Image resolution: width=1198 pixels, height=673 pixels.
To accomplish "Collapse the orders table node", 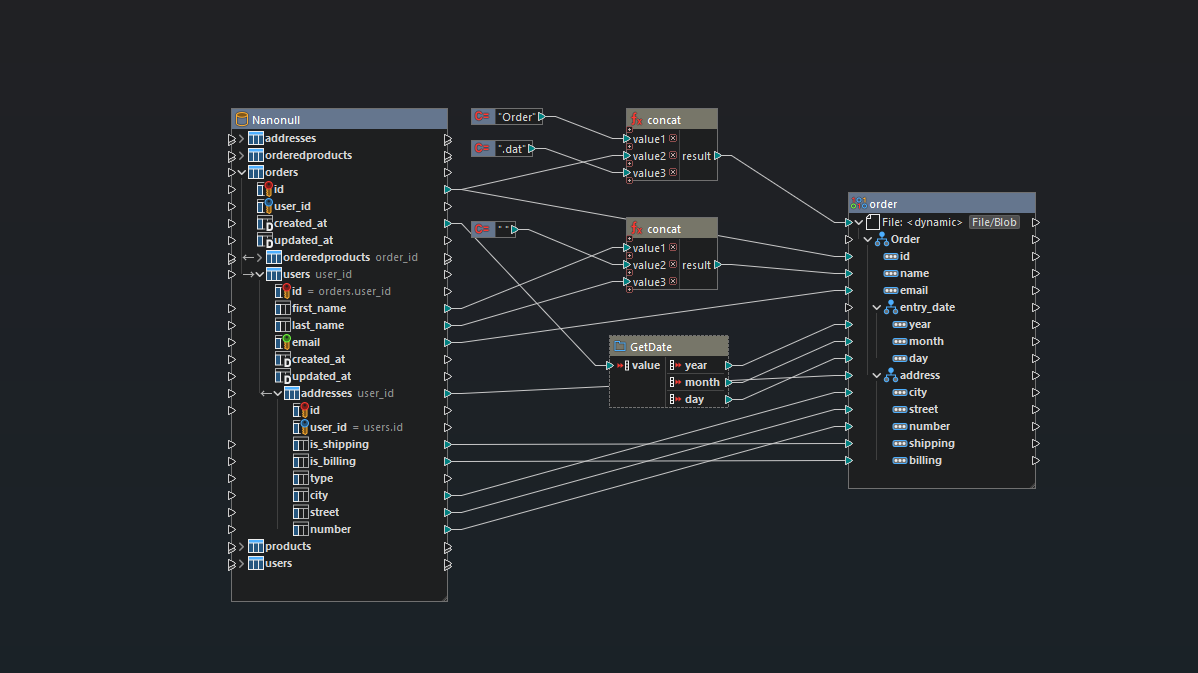I will (x=241, y=172).
